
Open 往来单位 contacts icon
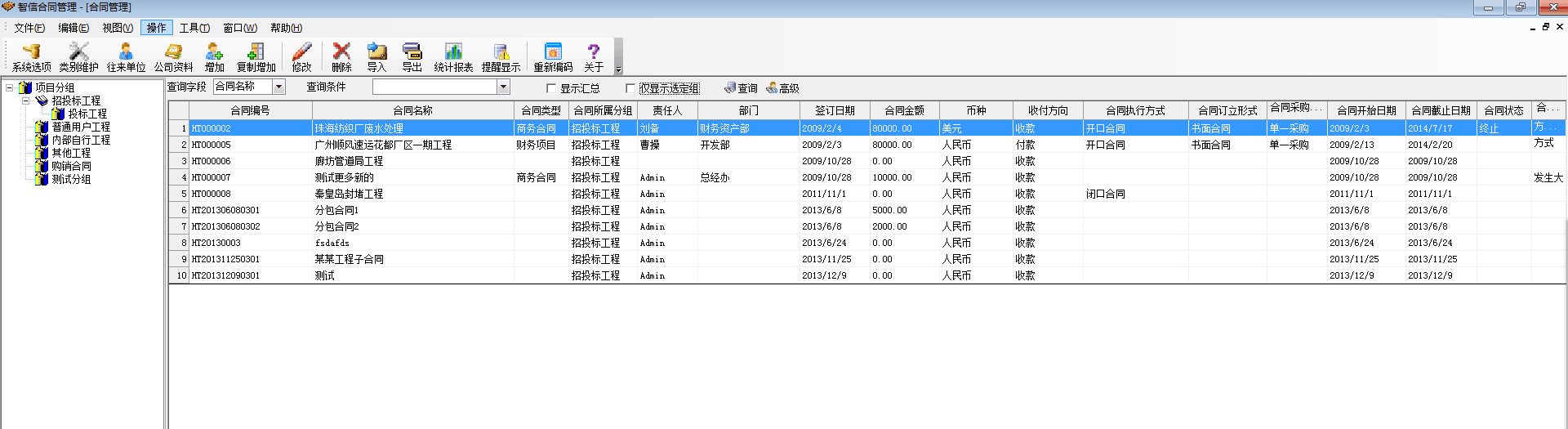click(x=126, y=56)
